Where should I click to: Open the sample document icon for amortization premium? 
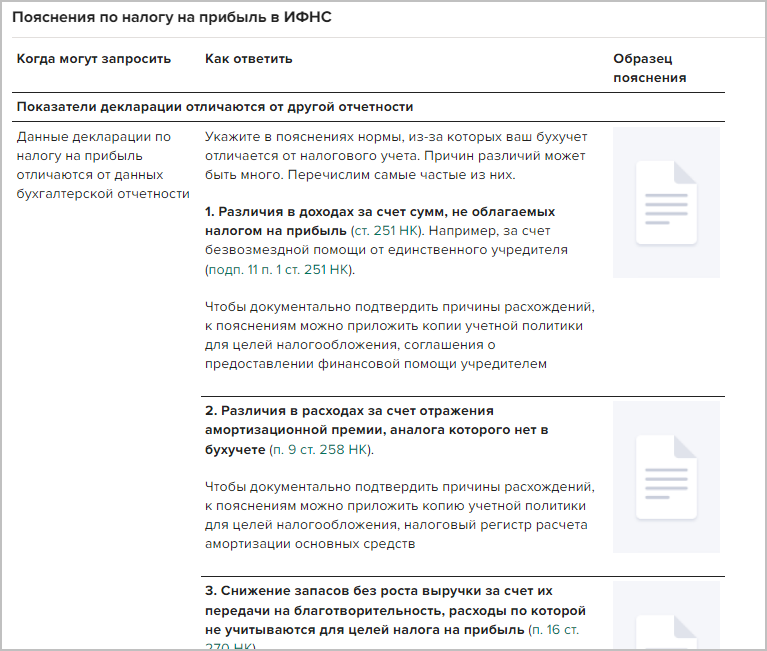point(666,477)
